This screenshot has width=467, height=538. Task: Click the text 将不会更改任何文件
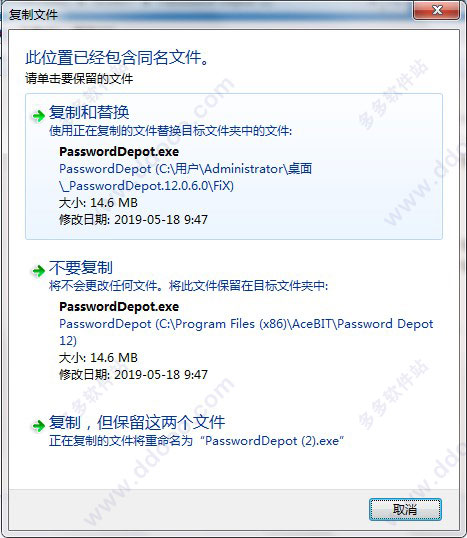point(103,285)
